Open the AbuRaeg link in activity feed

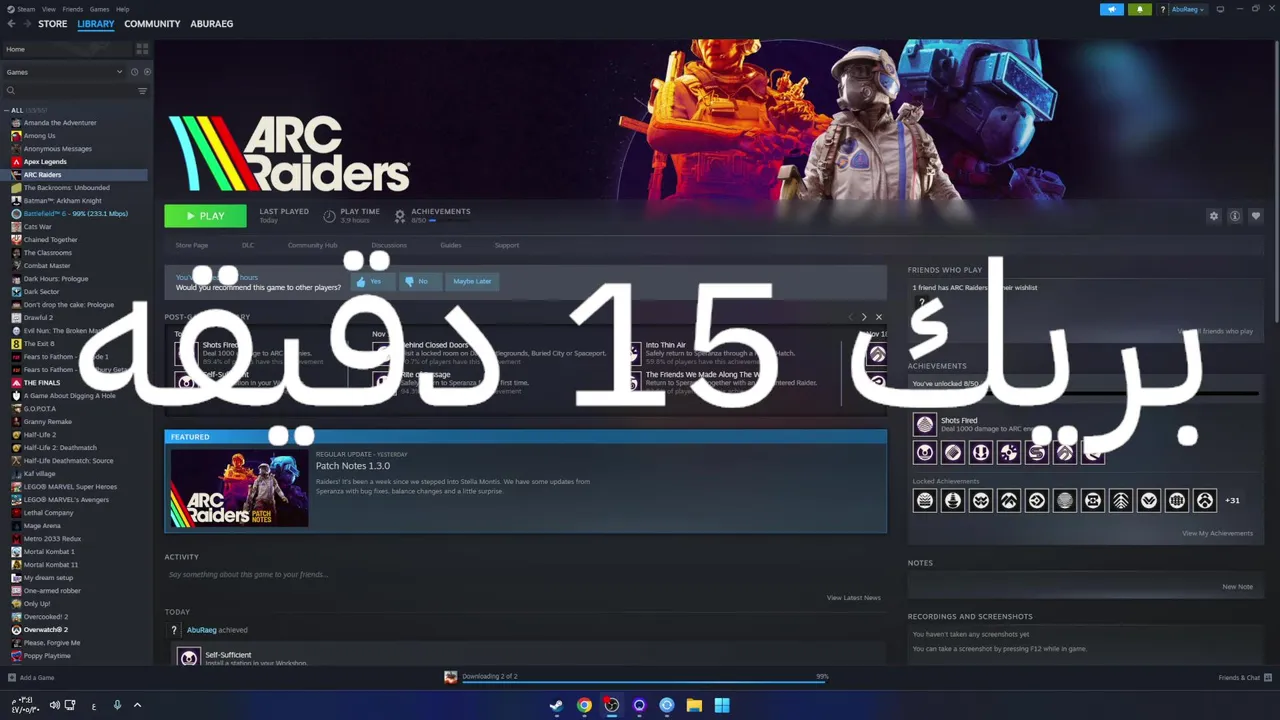click(201, 630)
